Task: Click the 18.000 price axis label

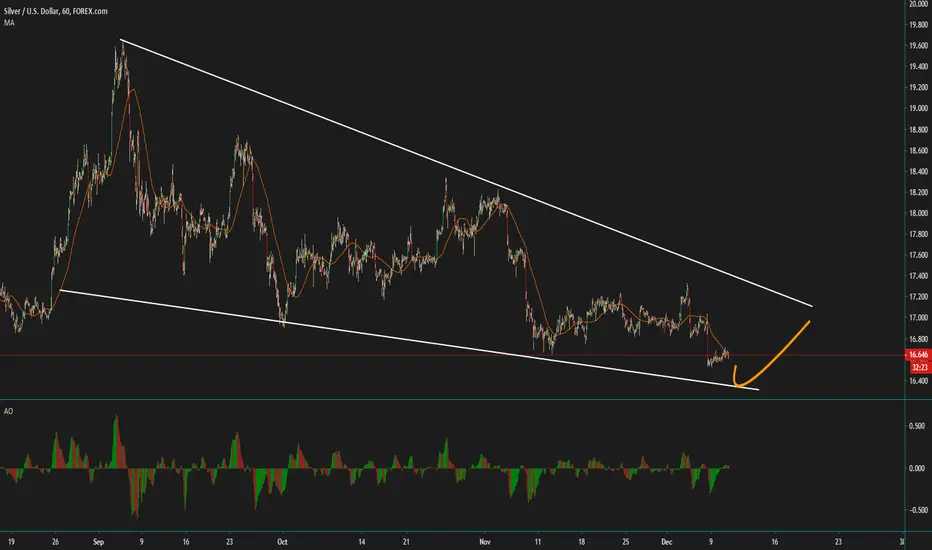Action: coord(918,213)
